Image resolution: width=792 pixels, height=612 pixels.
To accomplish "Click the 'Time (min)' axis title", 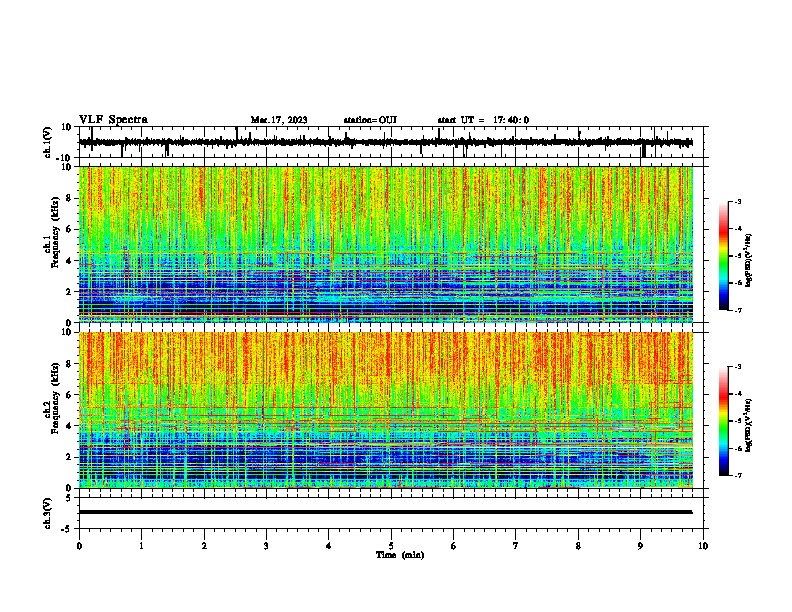I will (x=400, y=555).
